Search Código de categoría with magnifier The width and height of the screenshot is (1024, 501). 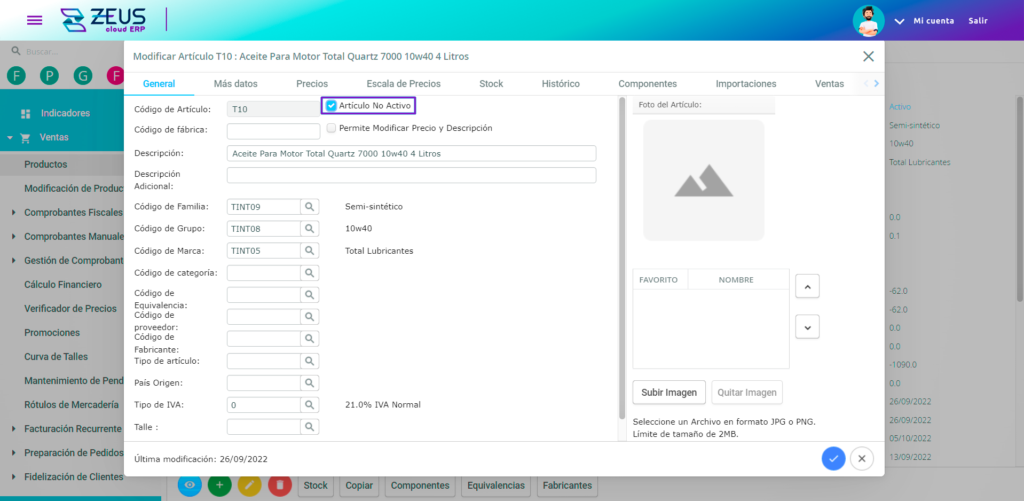point(310,272)
